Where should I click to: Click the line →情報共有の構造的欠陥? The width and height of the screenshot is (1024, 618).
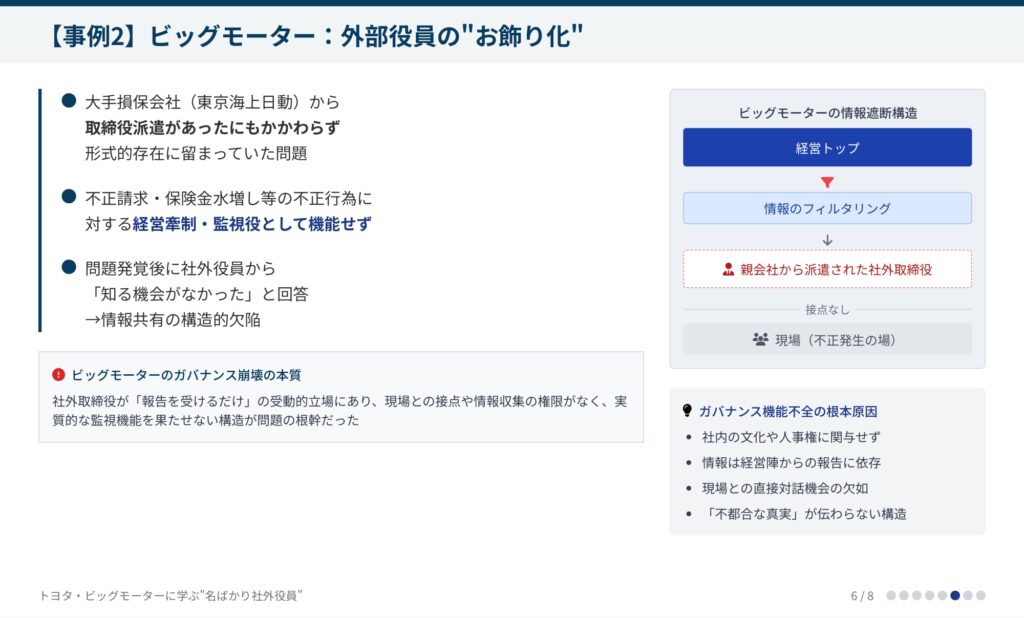(172, 319)
